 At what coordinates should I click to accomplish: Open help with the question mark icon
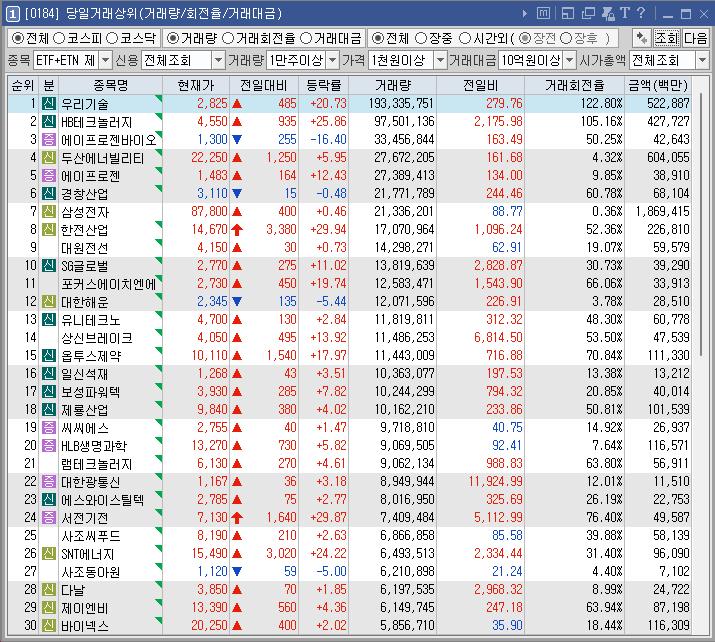641,13
